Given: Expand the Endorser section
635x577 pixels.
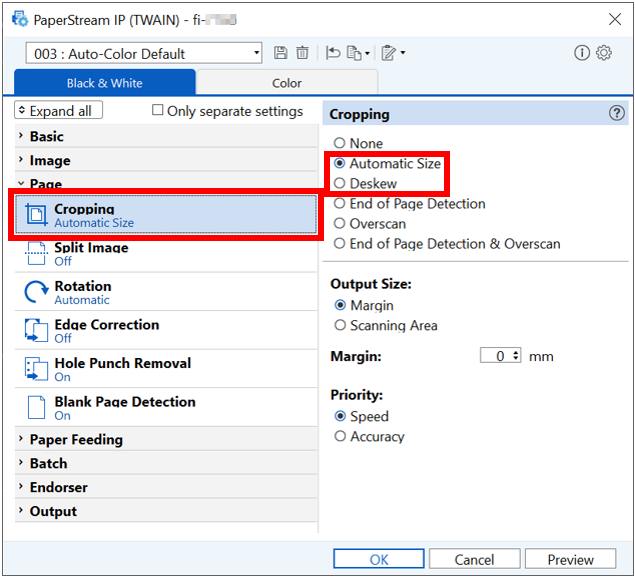Looking at the screenshot, I should click(166, 487).
